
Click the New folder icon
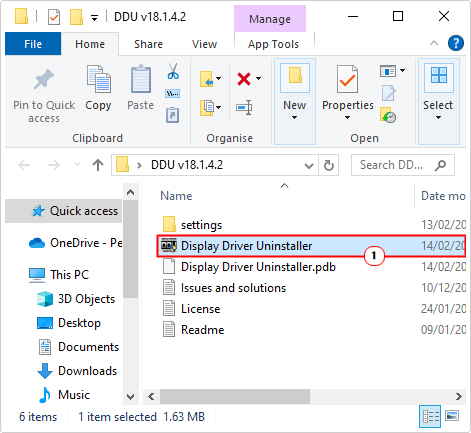(295, 76)
